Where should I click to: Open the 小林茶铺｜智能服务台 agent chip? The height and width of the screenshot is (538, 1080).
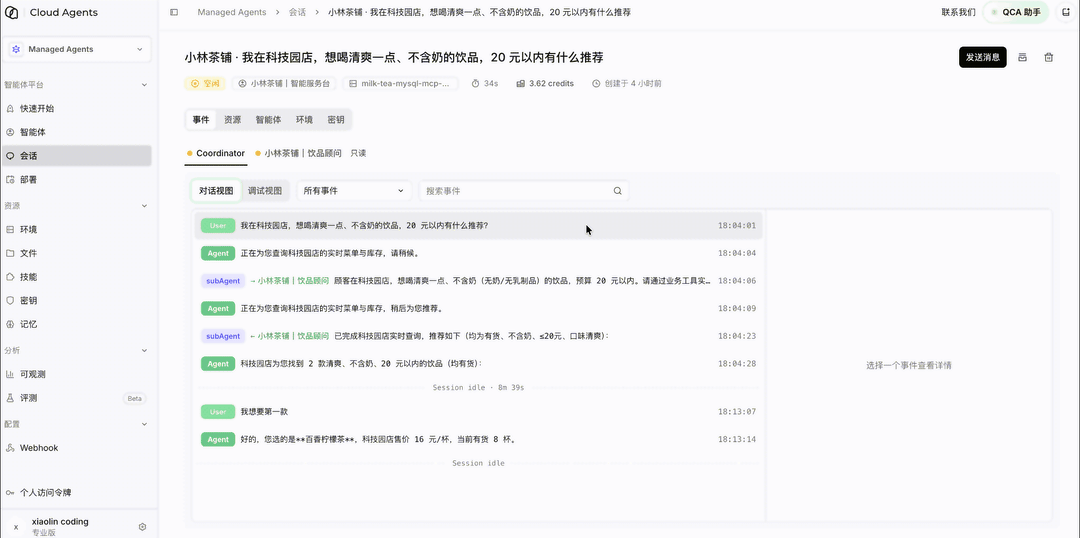click(x=284, y=83)
